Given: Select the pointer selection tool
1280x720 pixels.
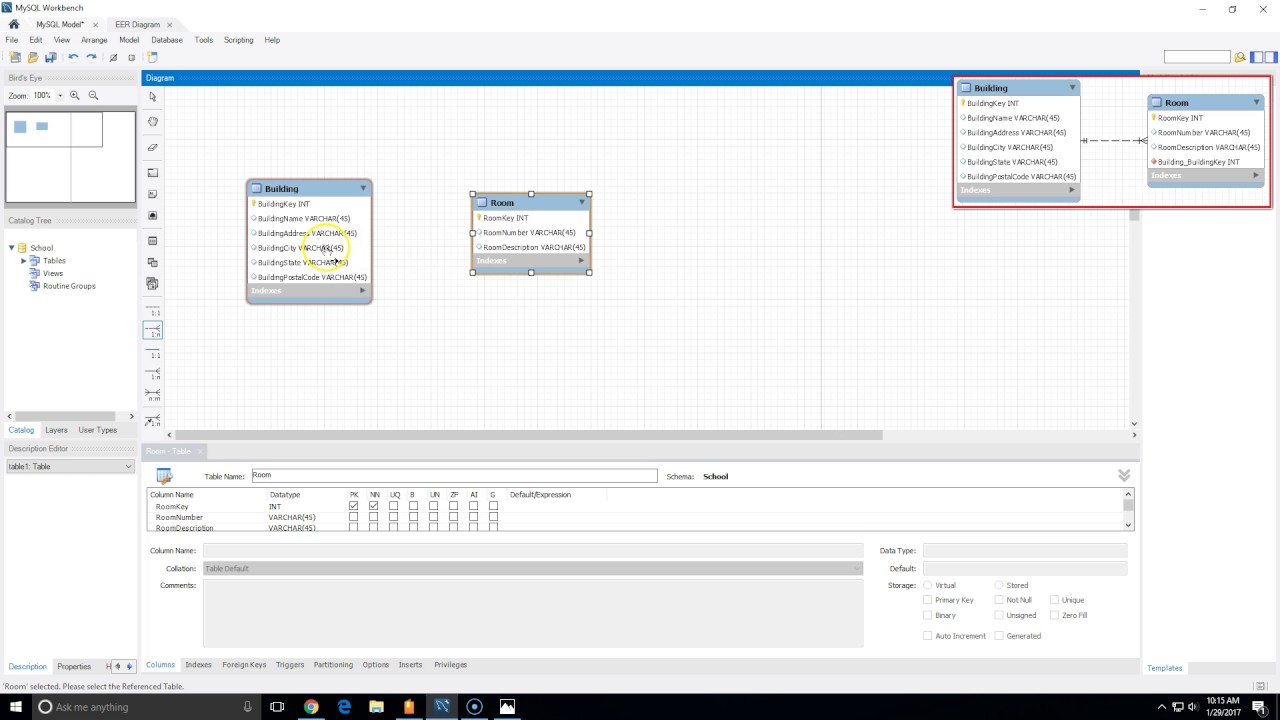Looking at the screenshot, I should click(x=152, y=97).
